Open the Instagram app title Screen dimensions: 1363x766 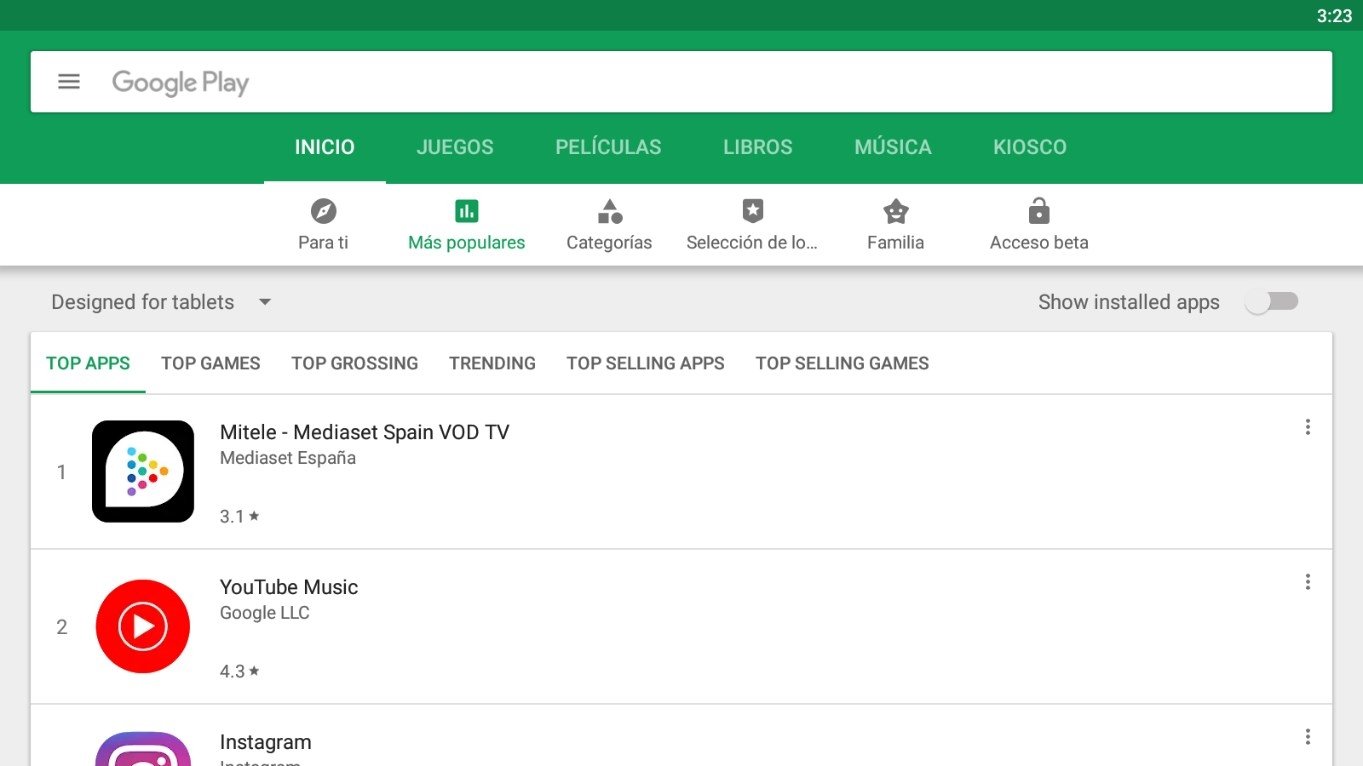coord(265,742)
